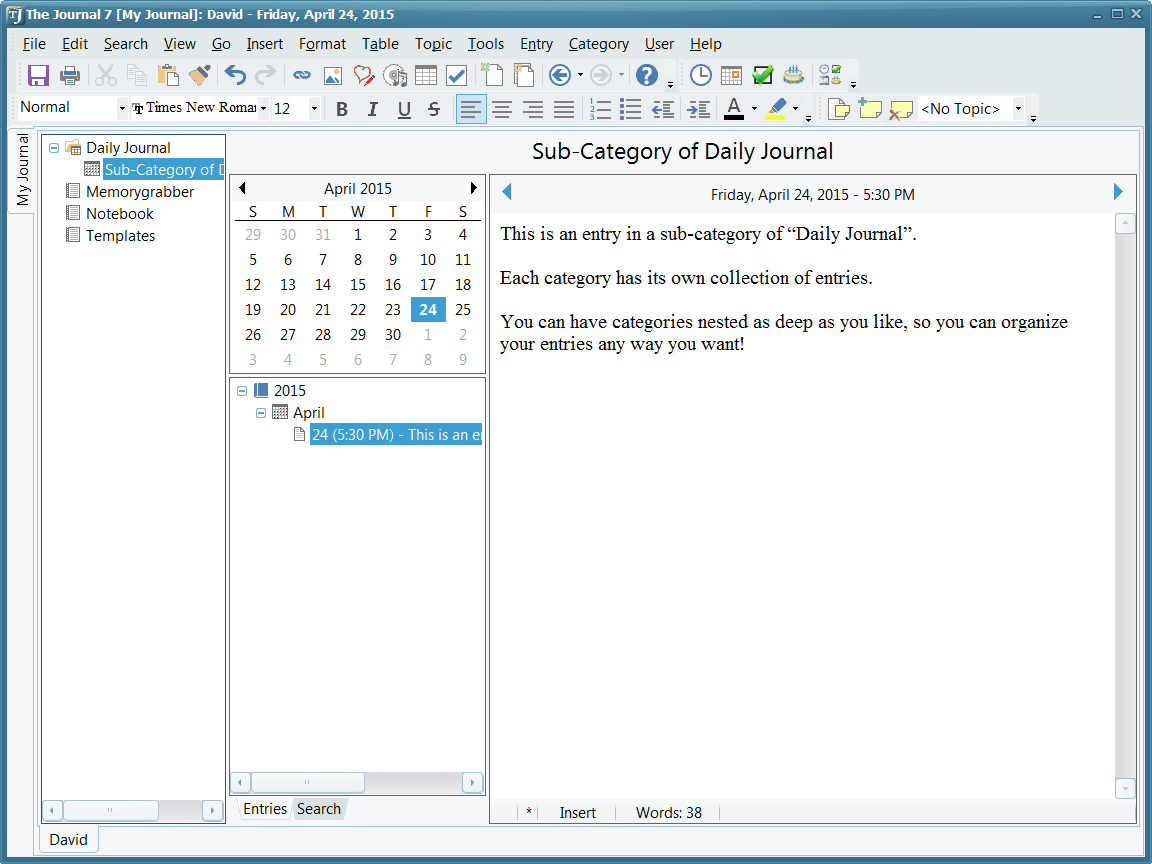
Task: Open the Category menu
Action: pyautogui.click(x=598, y=44)
